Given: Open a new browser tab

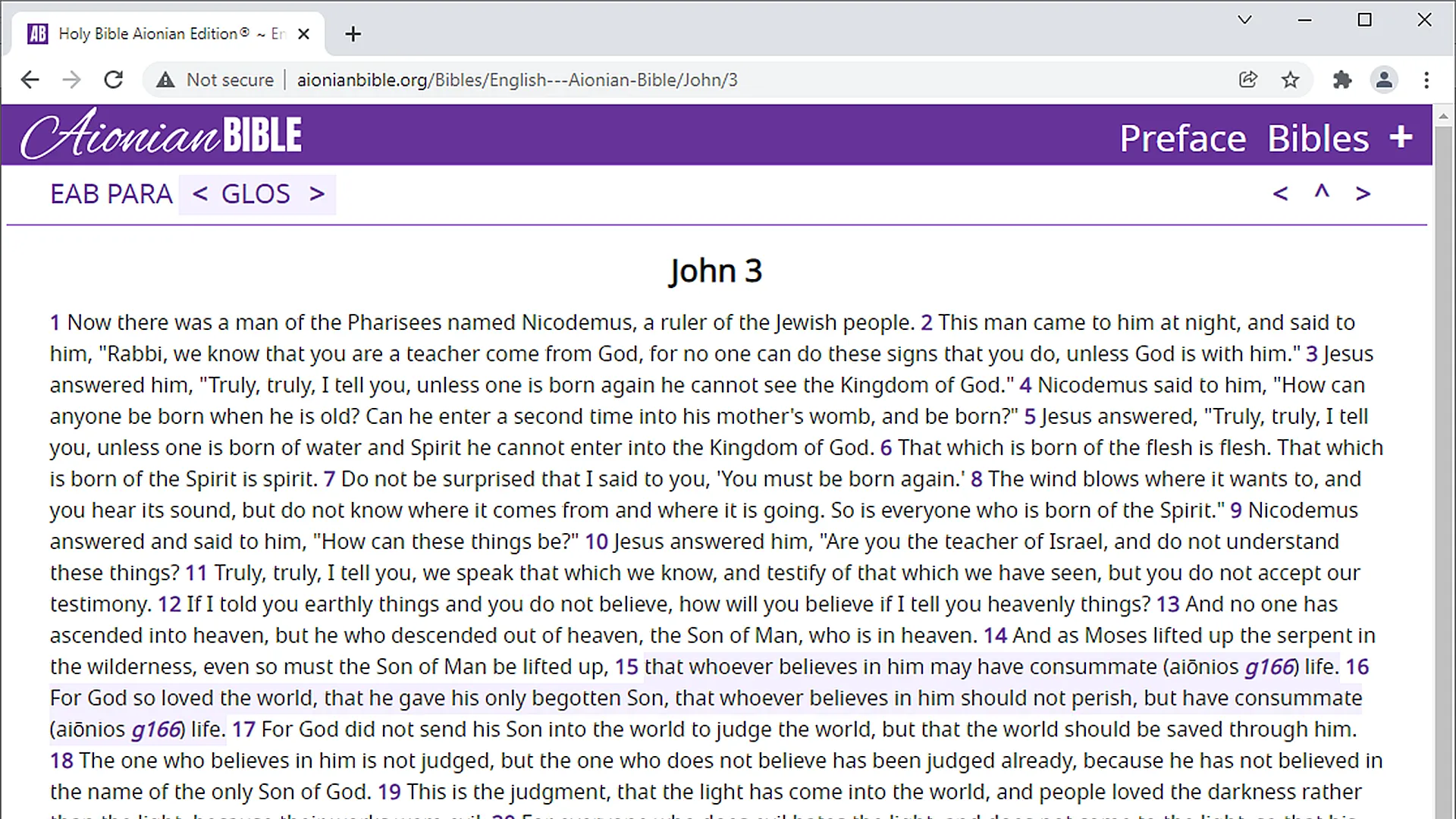Looking at the screenshot, I should (353, 34).
